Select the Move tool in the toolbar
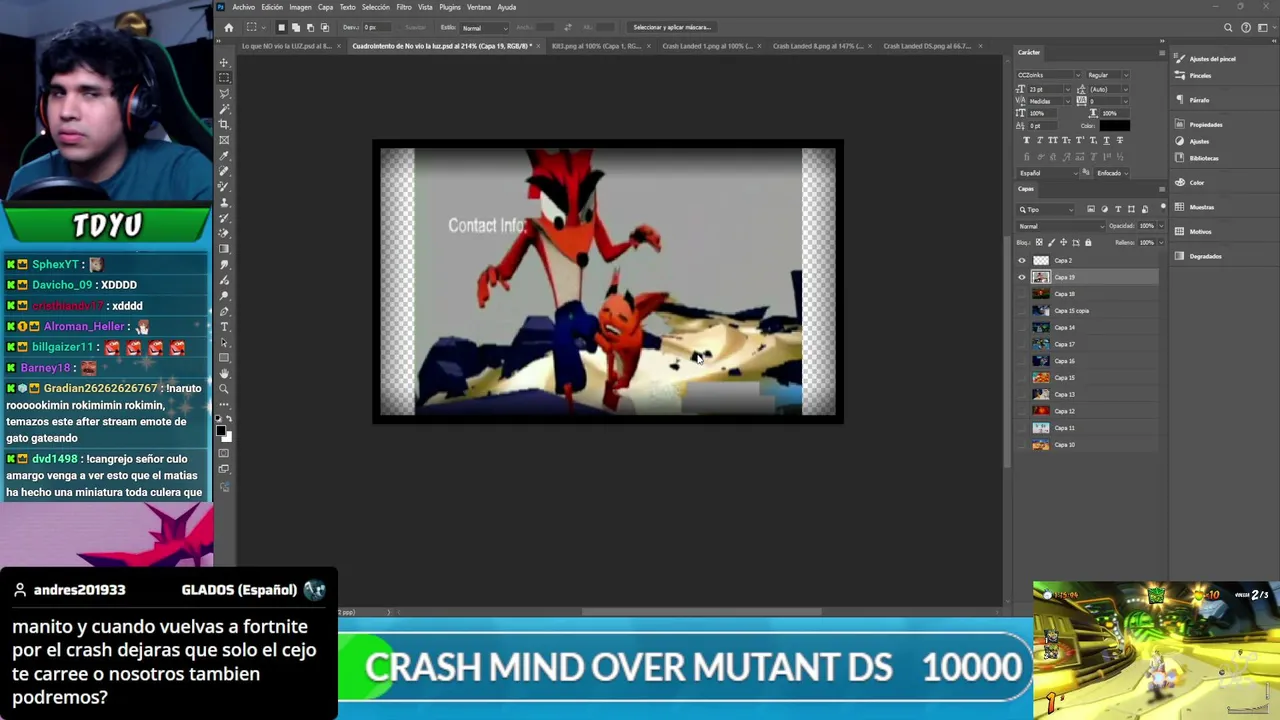This screenshot has height=720, width=1280. [224, 62]
